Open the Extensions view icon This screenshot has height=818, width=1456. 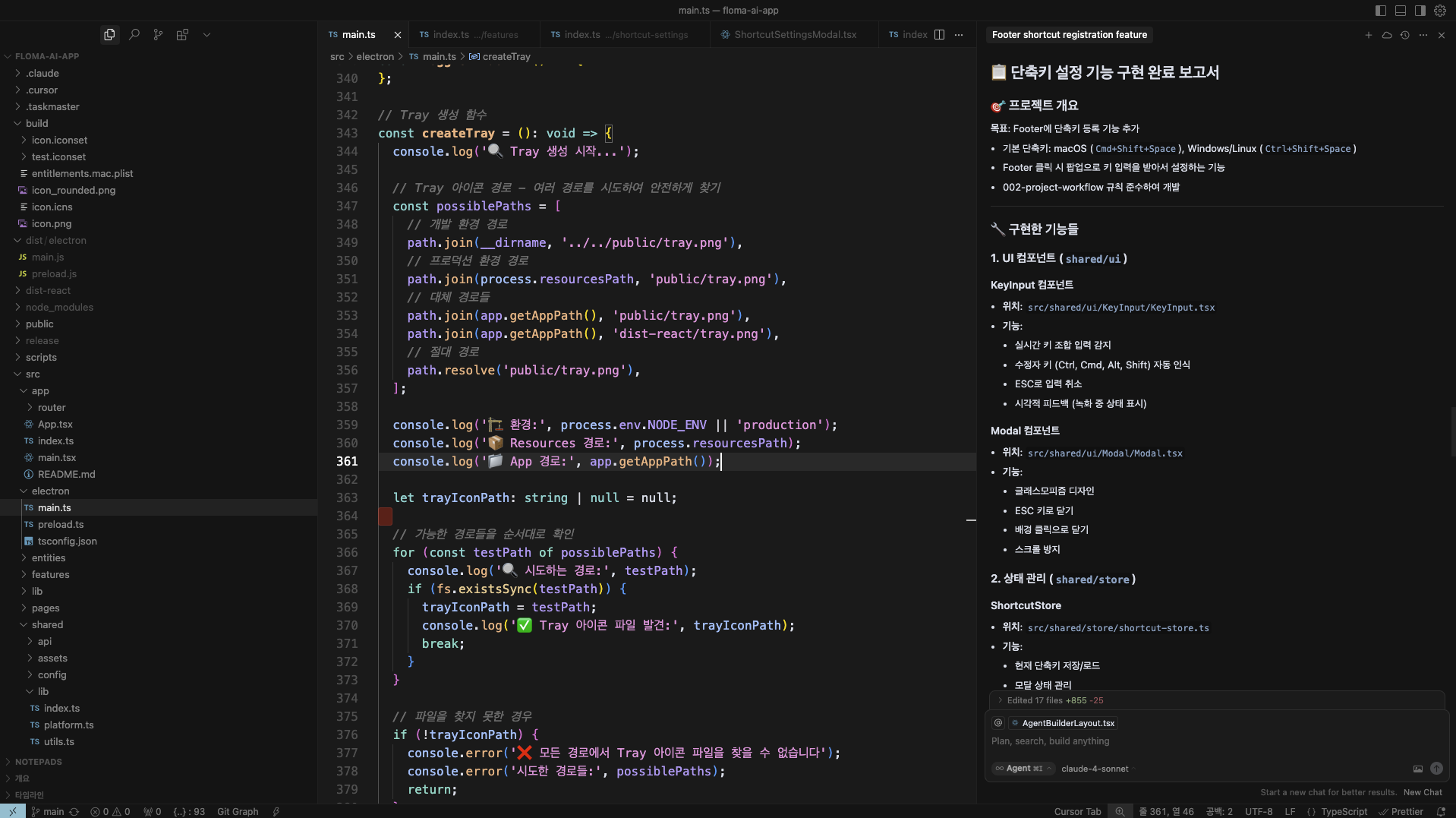182,35
